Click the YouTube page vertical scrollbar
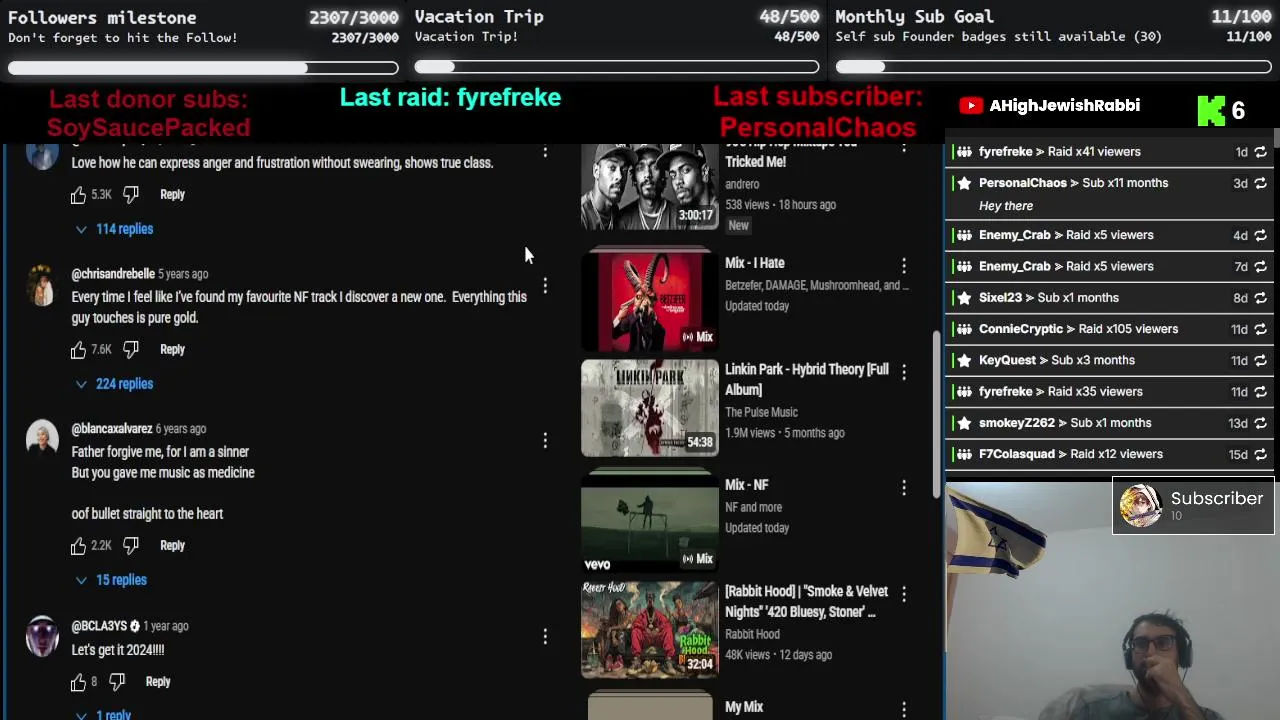 tap(937, 415)
